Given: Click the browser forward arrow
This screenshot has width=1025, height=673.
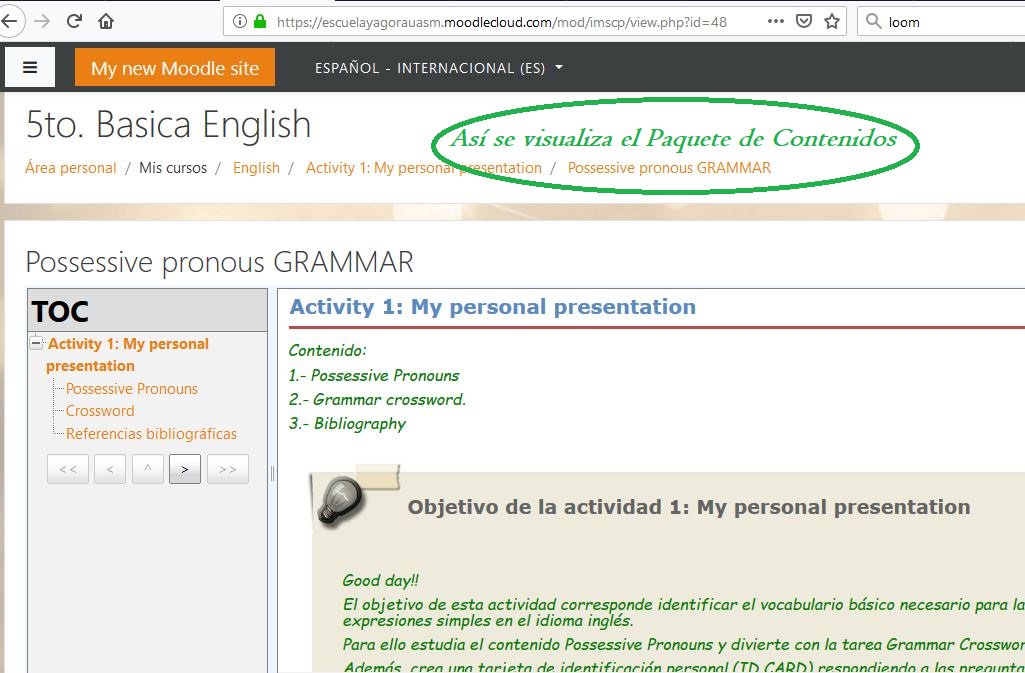Looking at the screenshot, I should [x=42, y=22].
